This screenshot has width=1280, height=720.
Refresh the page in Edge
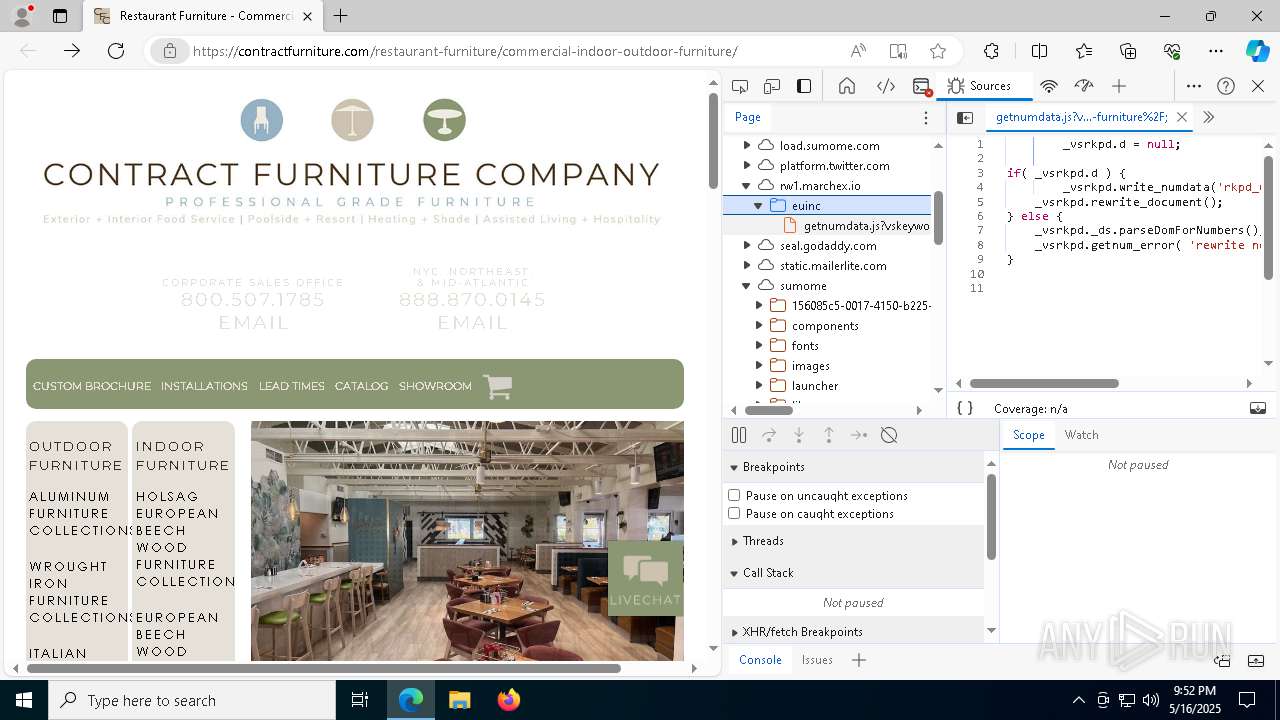point(116,51)
